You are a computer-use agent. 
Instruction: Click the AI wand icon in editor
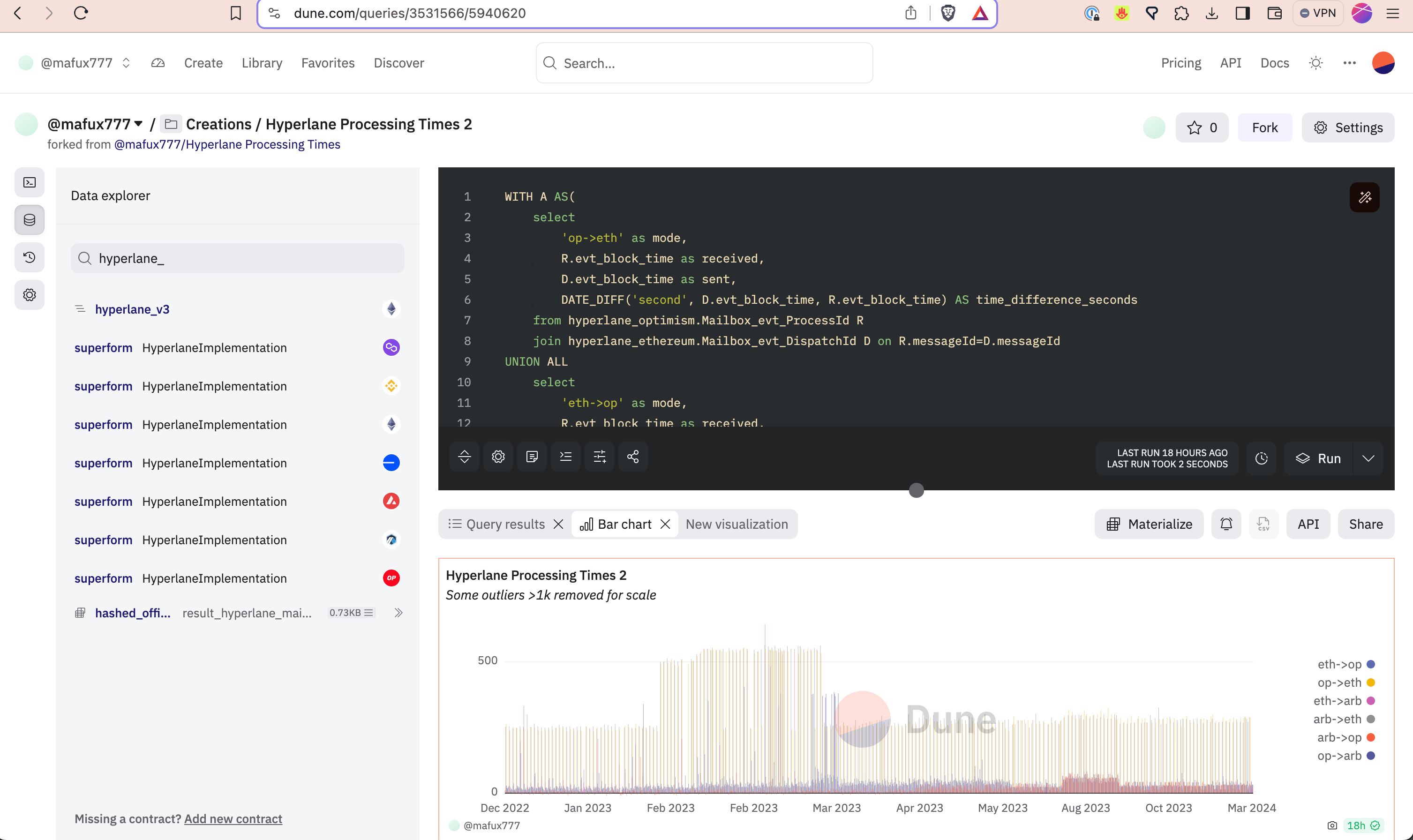[x=1364, y=197]
